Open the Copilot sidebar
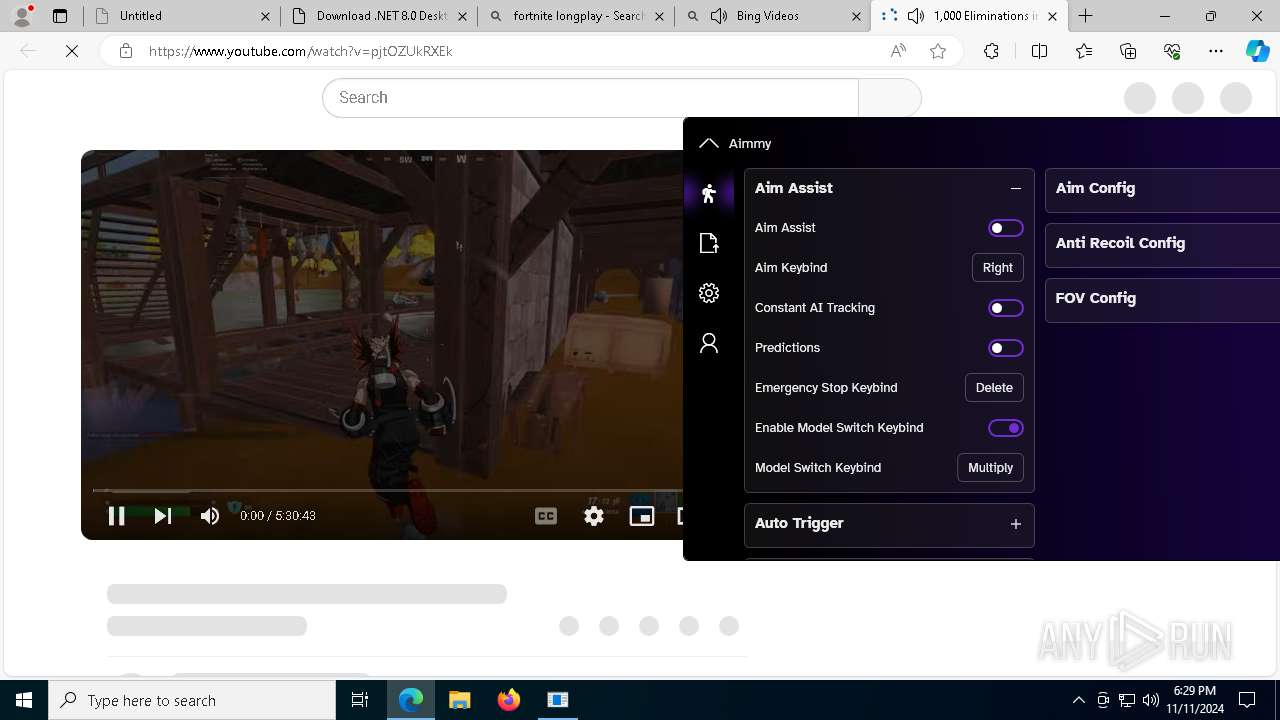Screen dimensions: 1280x720 pos(1257,51)
